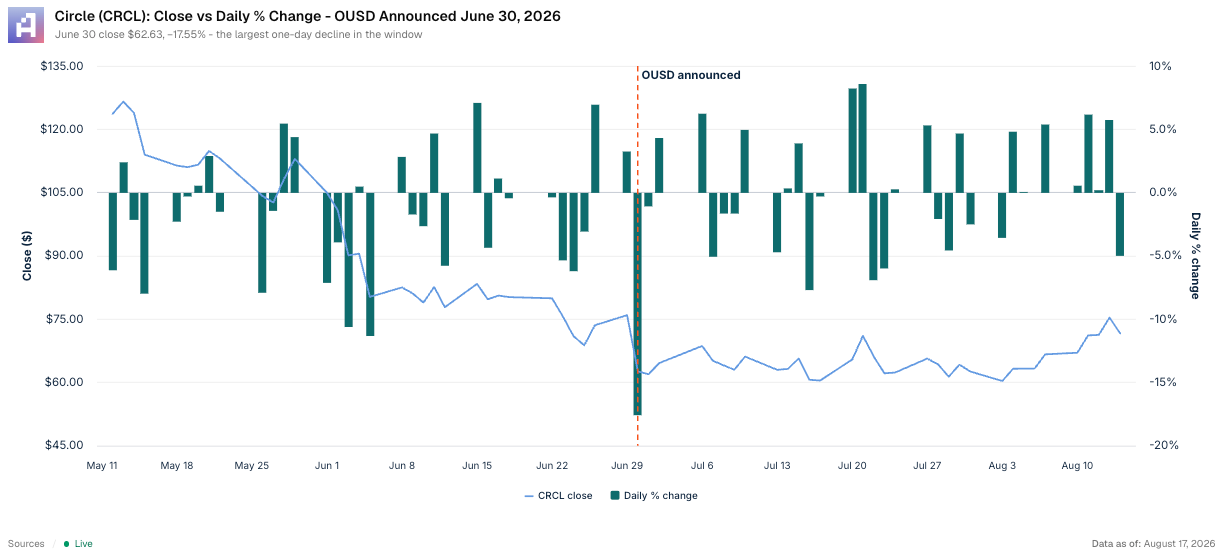Viewport: 1221px width, 558px height.
Task: Click the $75.00 left axis label
Action: (65, 319)
